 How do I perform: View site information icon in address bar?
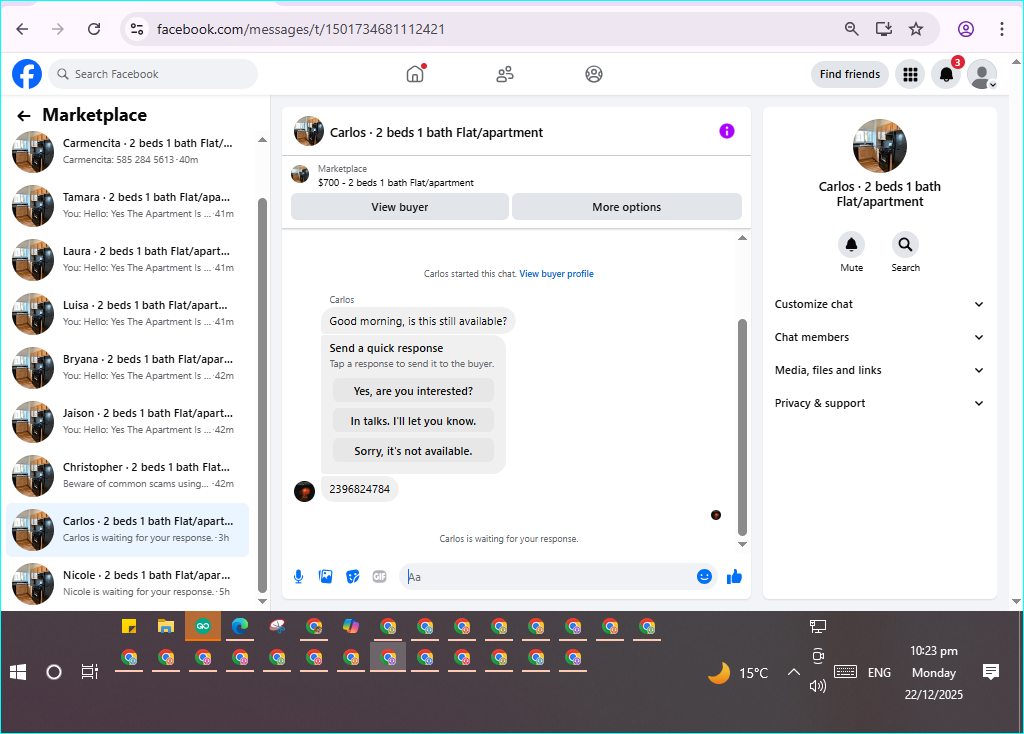136,29
